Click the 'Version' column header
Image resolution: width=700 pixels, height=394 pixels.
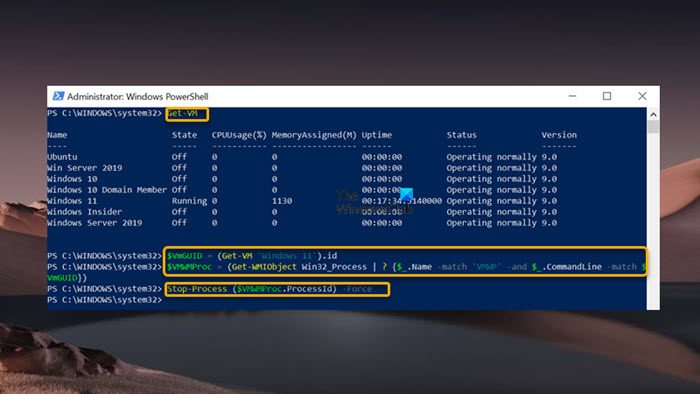click(x=559, y=135)
